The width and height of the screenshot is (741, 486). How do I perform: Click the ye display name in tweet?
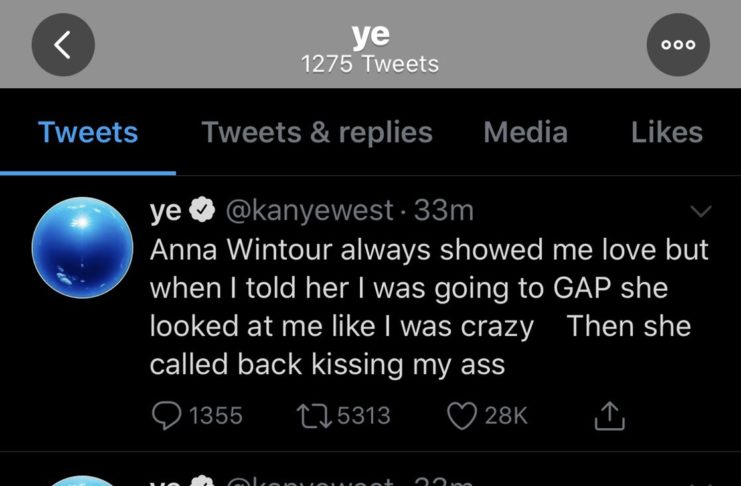point(164,211)
